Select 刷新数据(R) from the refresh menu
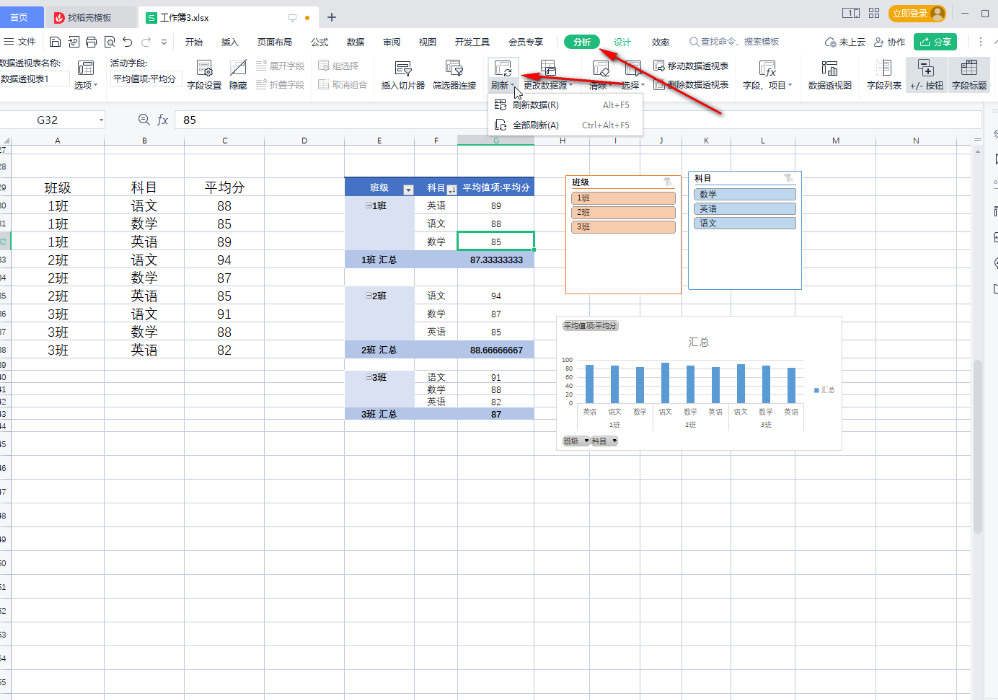This screenshot has height=700, width=998. pos(534,105)
